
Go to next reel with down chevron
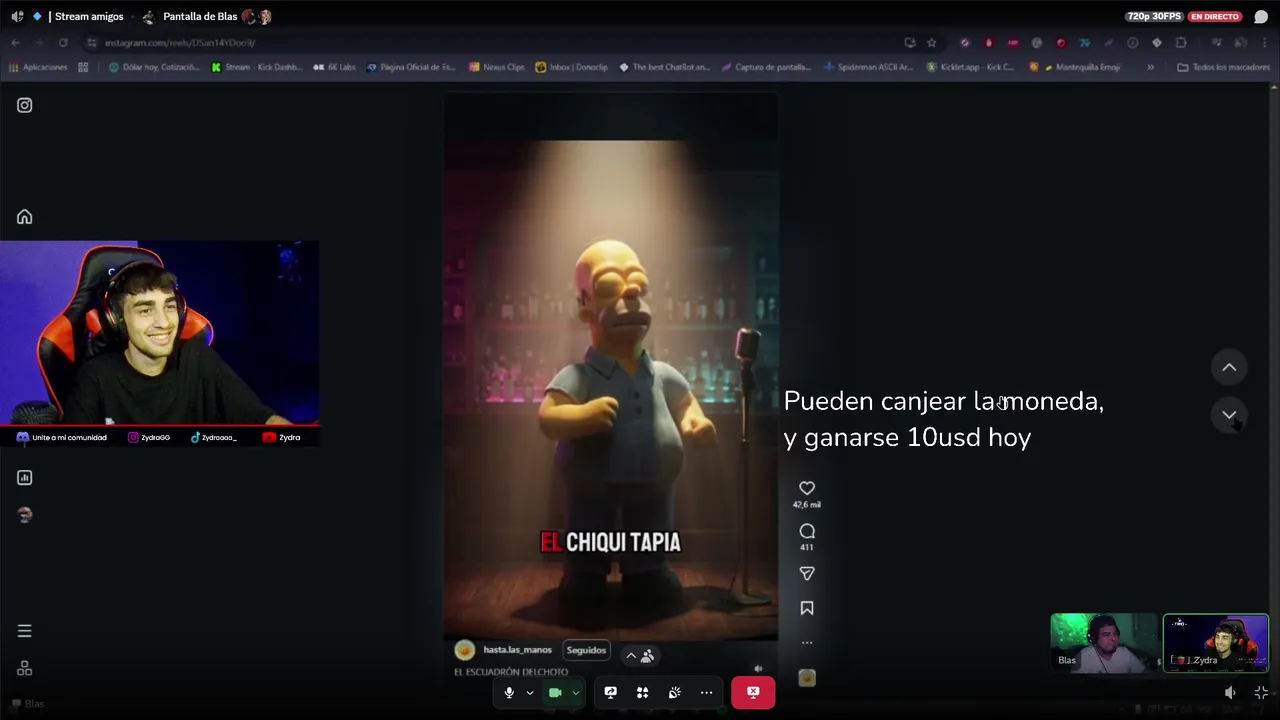(1229, 414)
